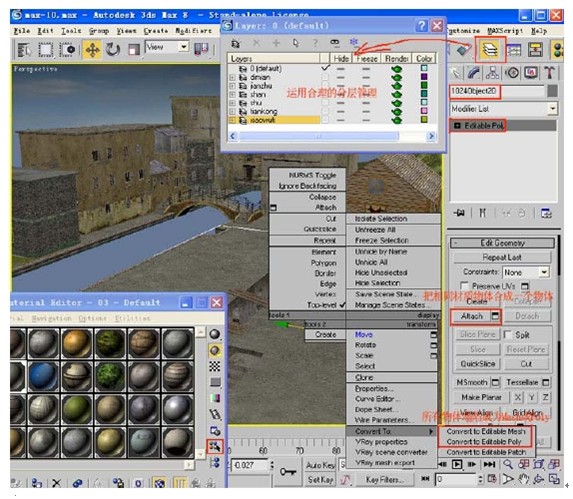Click MSmooth button
The image size is (573, 499).
pyautogui.click(x=472, y=382)
